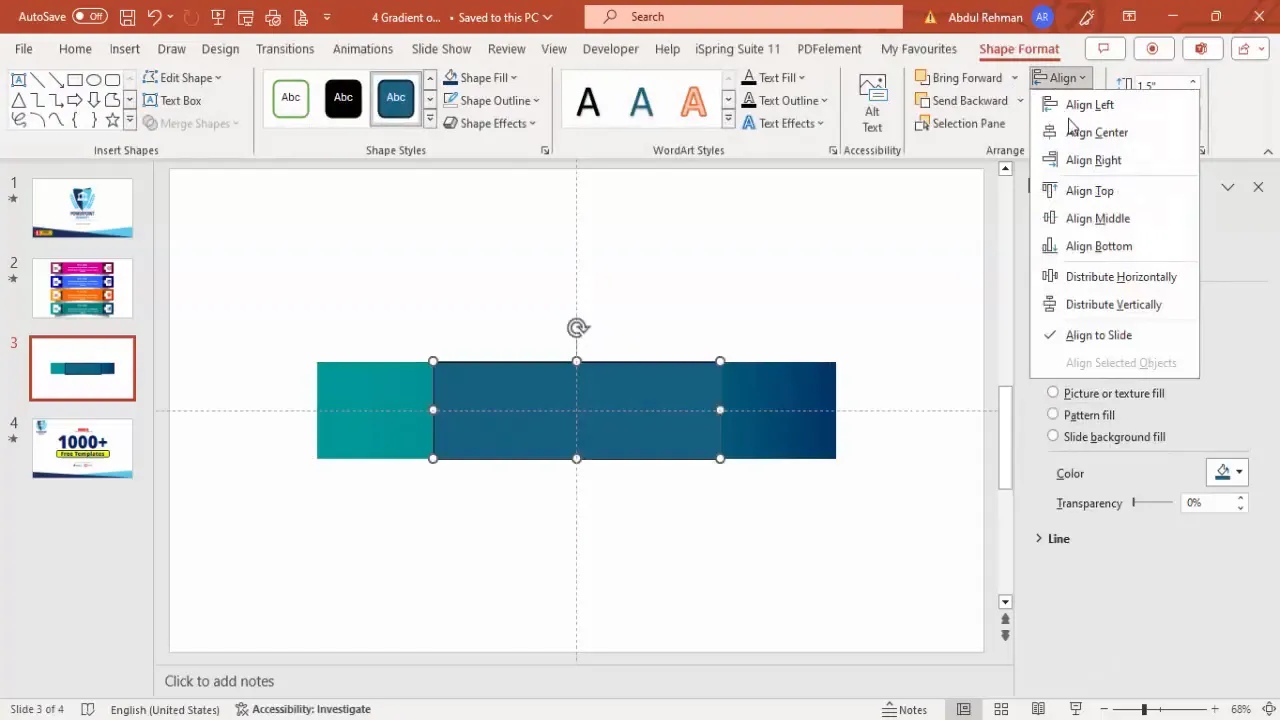Click the Undo arrow icon
The height and width of the screenshot is (720, 1280).
(x=154, y=17)
